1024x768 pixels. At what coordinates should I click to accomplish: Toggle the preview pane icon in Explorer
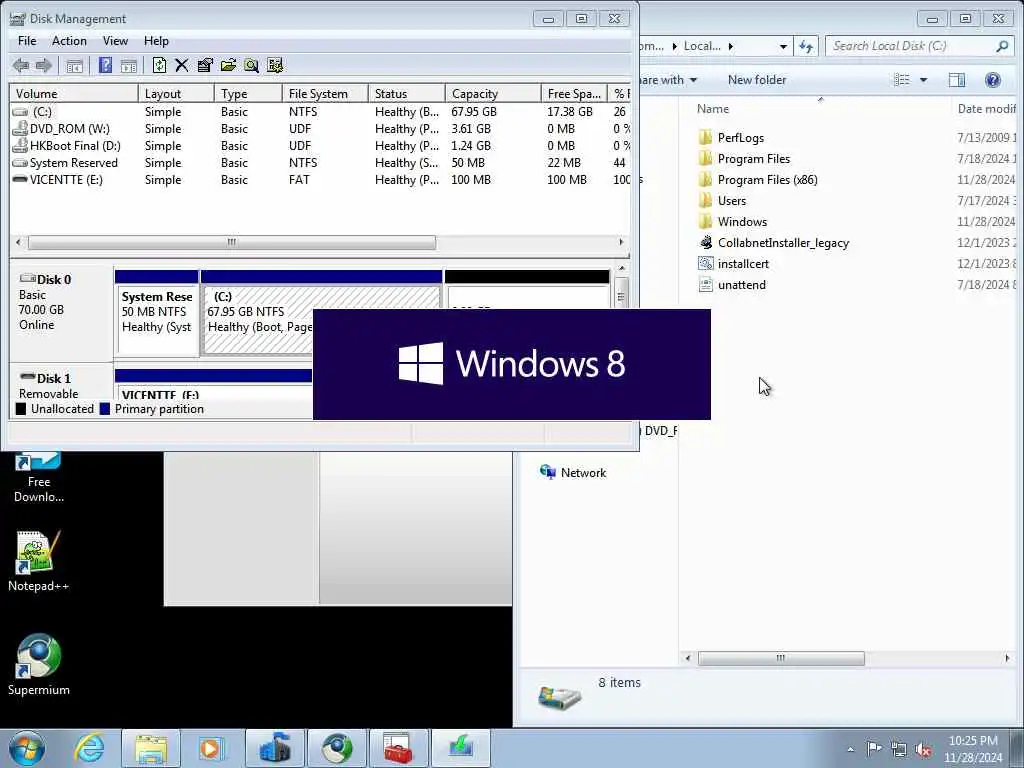pyautogui.click(x=957, y=80)
